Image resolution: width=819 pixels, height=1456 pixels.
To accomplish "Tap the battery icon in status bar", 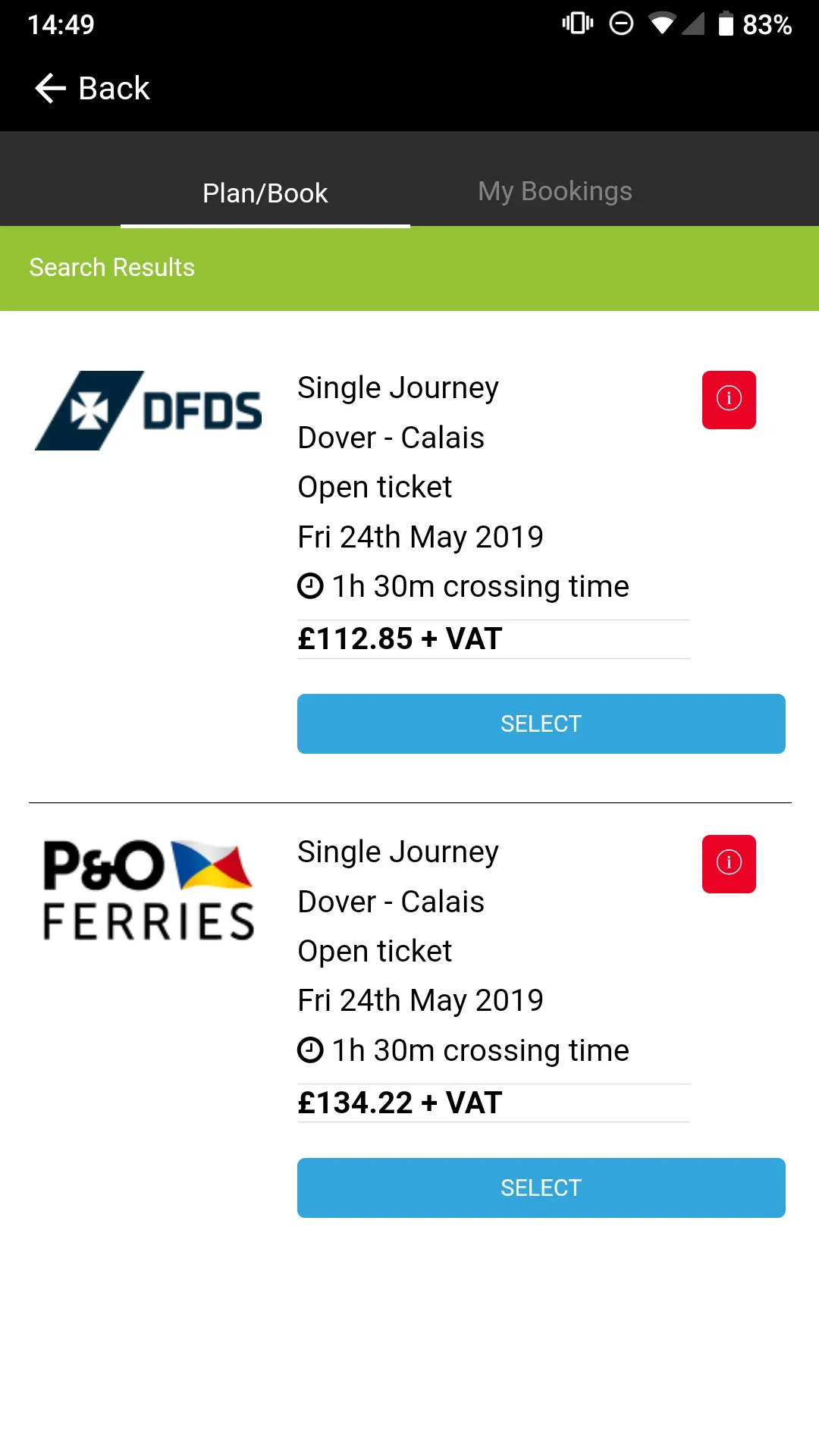I will [x=726, y=24].
